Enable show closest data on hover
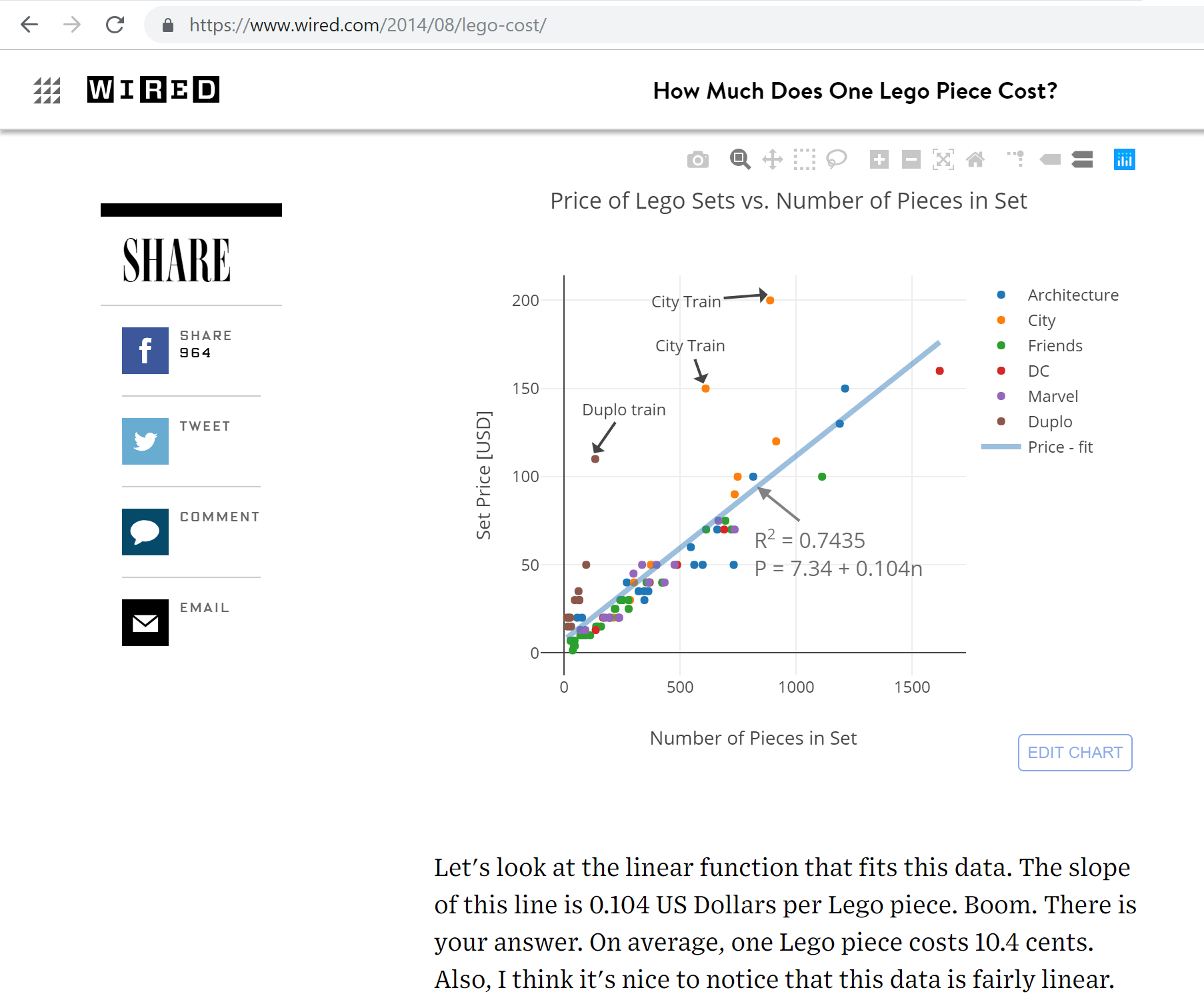The height and width of the screenshot is (1008, 1204). point(1050,160)
